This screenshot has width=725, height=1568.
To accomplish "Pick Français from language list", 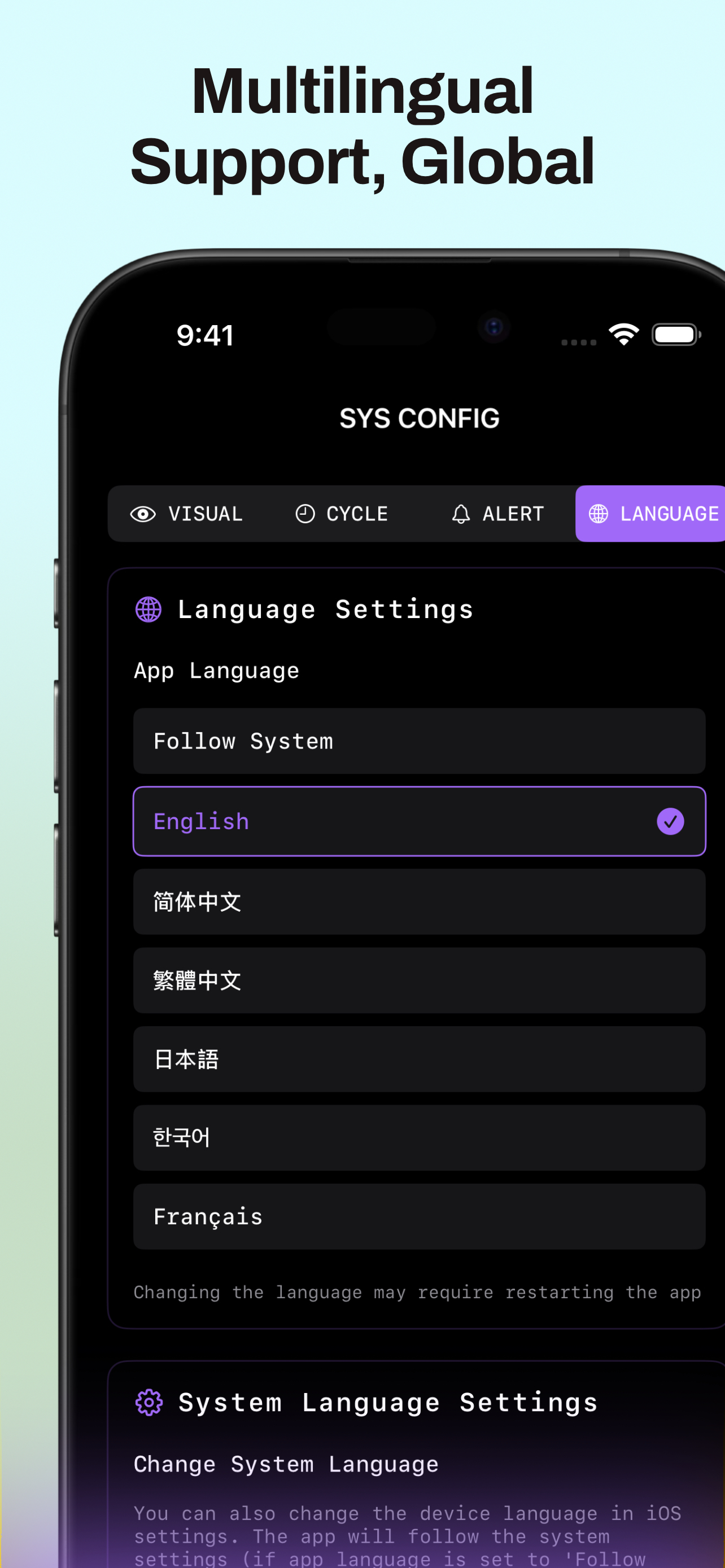I will click(x=419, y=1216).
